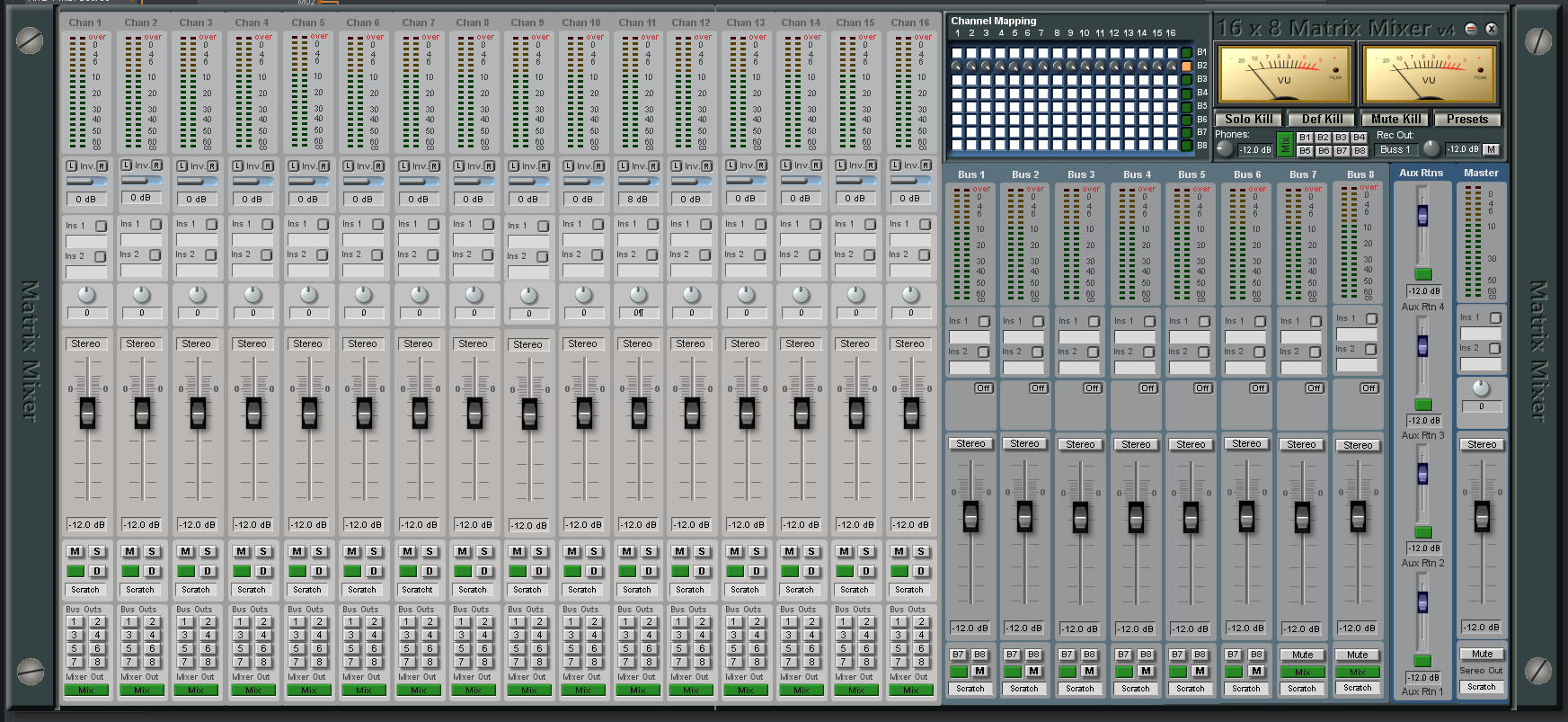Toggle the D button on Chan 3
The width and height of the screenshot is (1568, 722).
[x=208, y=571]
